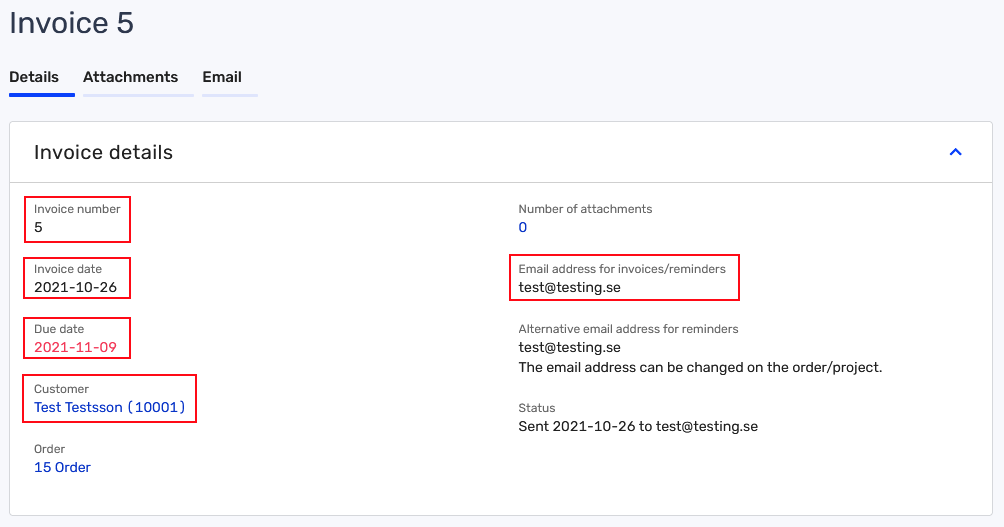Click the due date 2021-11-09
The height and width of the screenshot is (527, 1004).
[x=75, y=347]
